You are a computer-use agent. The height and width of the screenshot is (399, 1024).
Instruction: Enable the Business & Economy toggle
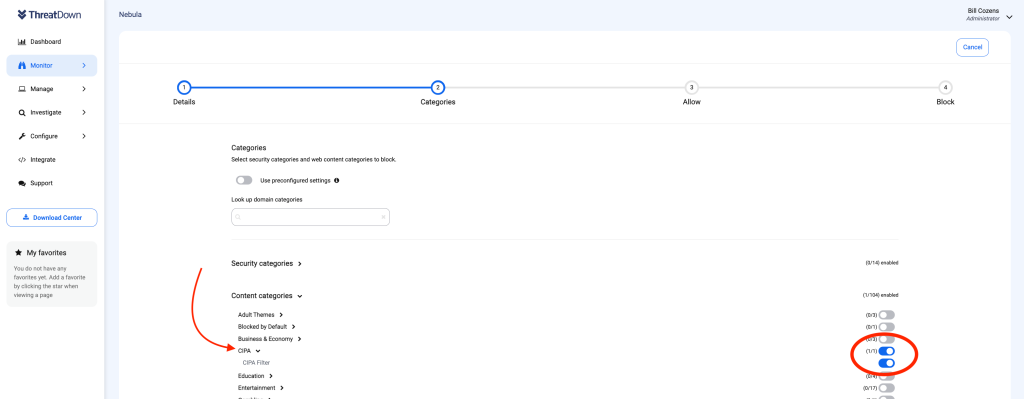point(886,339)
